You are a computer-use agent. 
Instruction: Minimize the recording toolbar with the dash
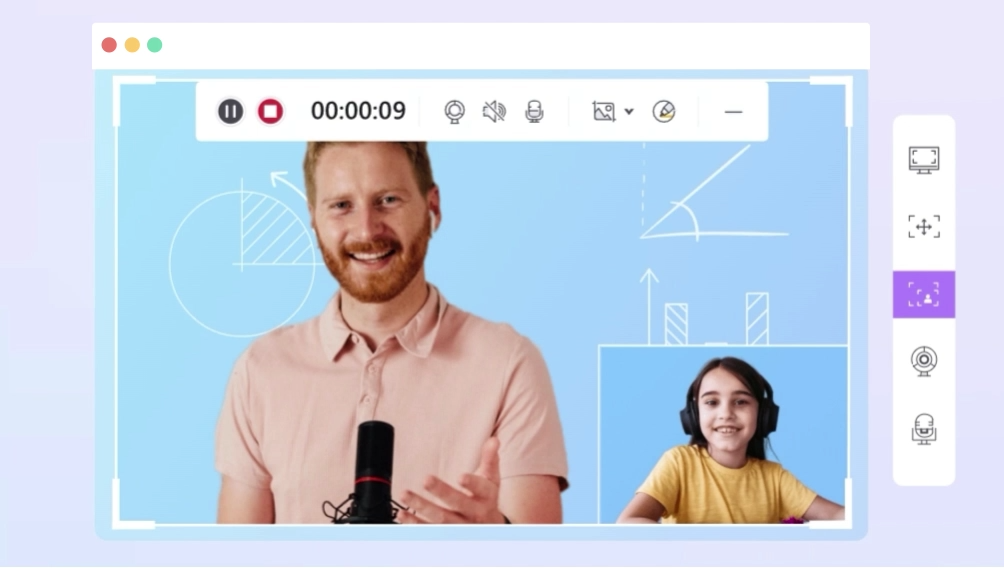[x=733, y=112]
